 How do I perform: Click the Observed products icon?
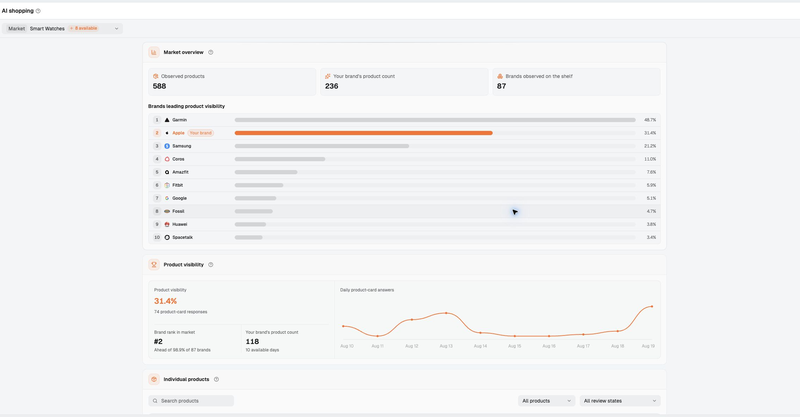click(156, 76)
